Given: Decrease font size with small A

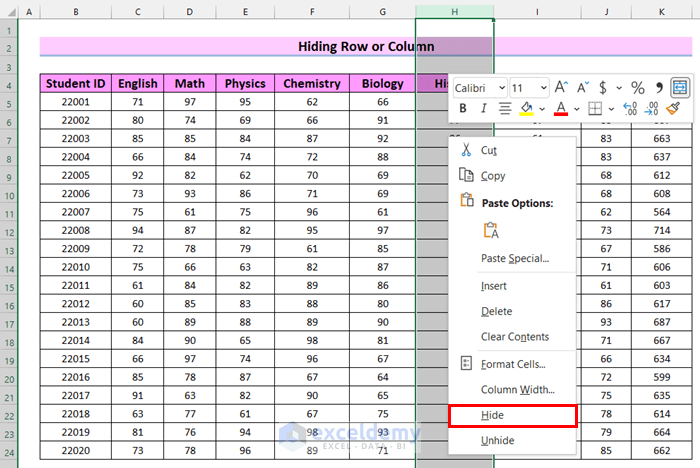Looking at the screenshot, I should (583, 88).
